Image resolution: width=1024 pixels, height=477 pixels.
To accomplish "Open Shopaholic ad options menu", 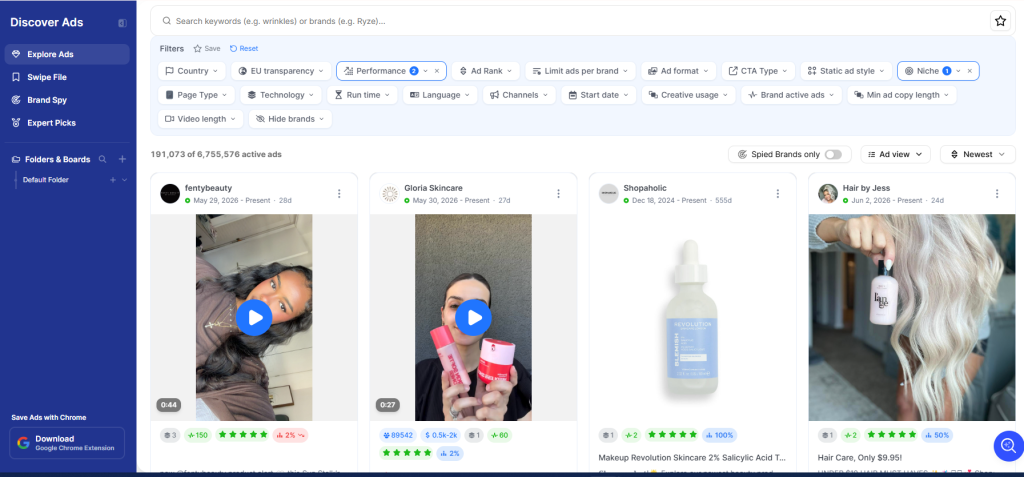I will point(778,193).
